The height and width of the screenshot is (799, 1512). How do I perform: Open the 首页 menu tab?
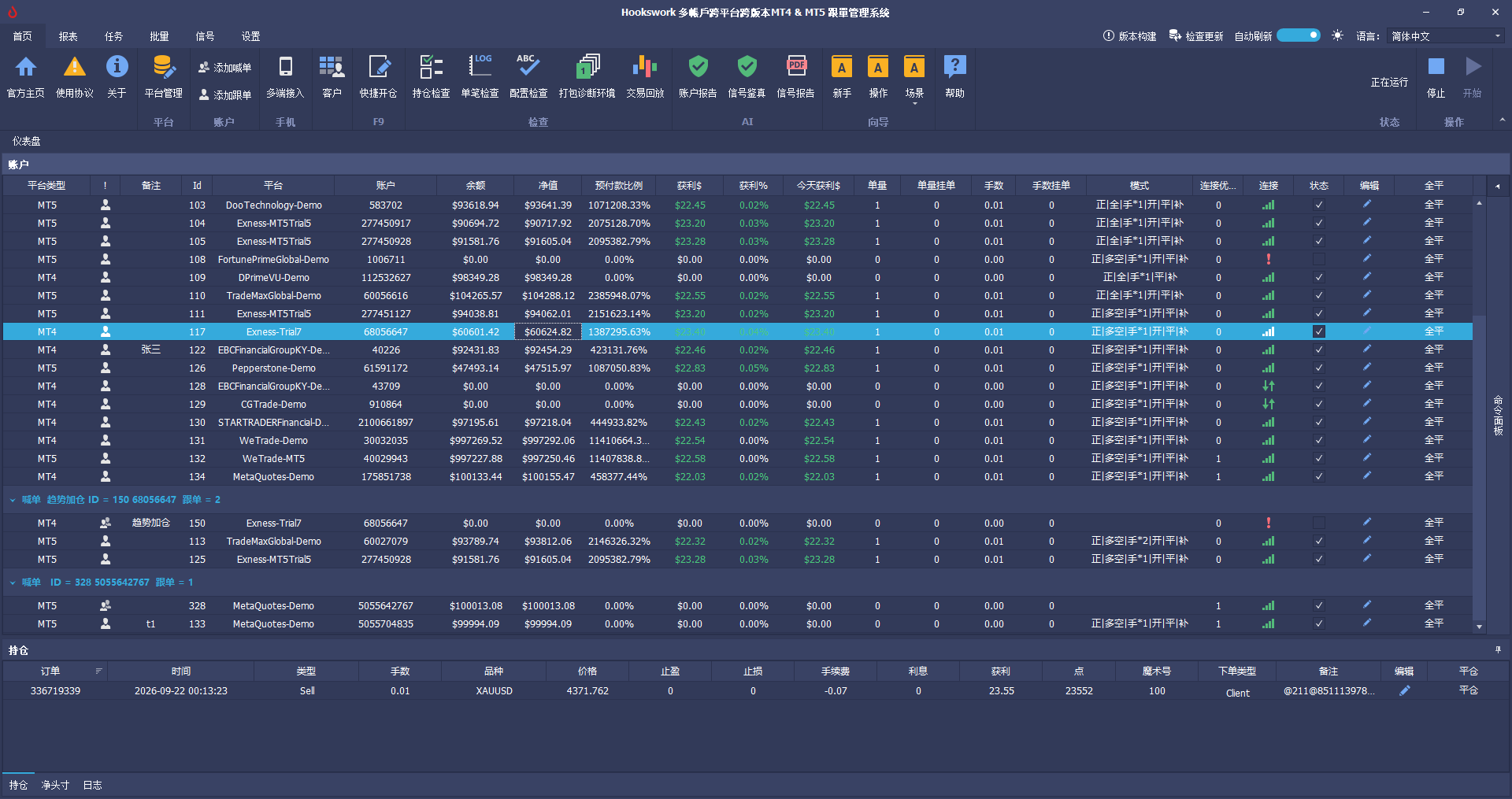[23, 36]
